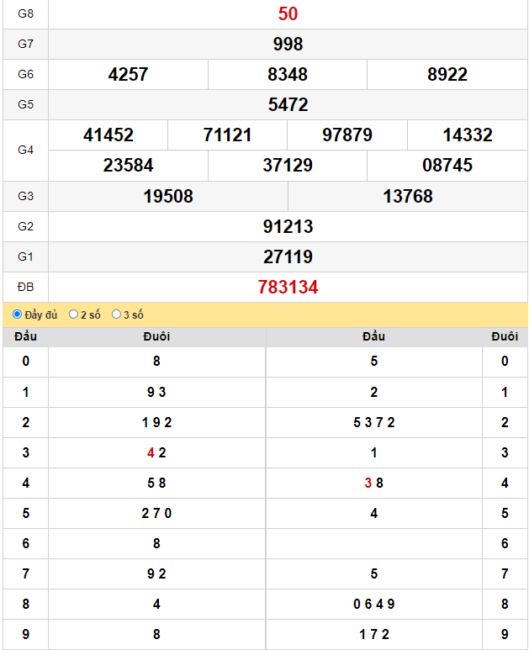Select the G3 number 19508
529x650 pixels.
coord(168,196)
